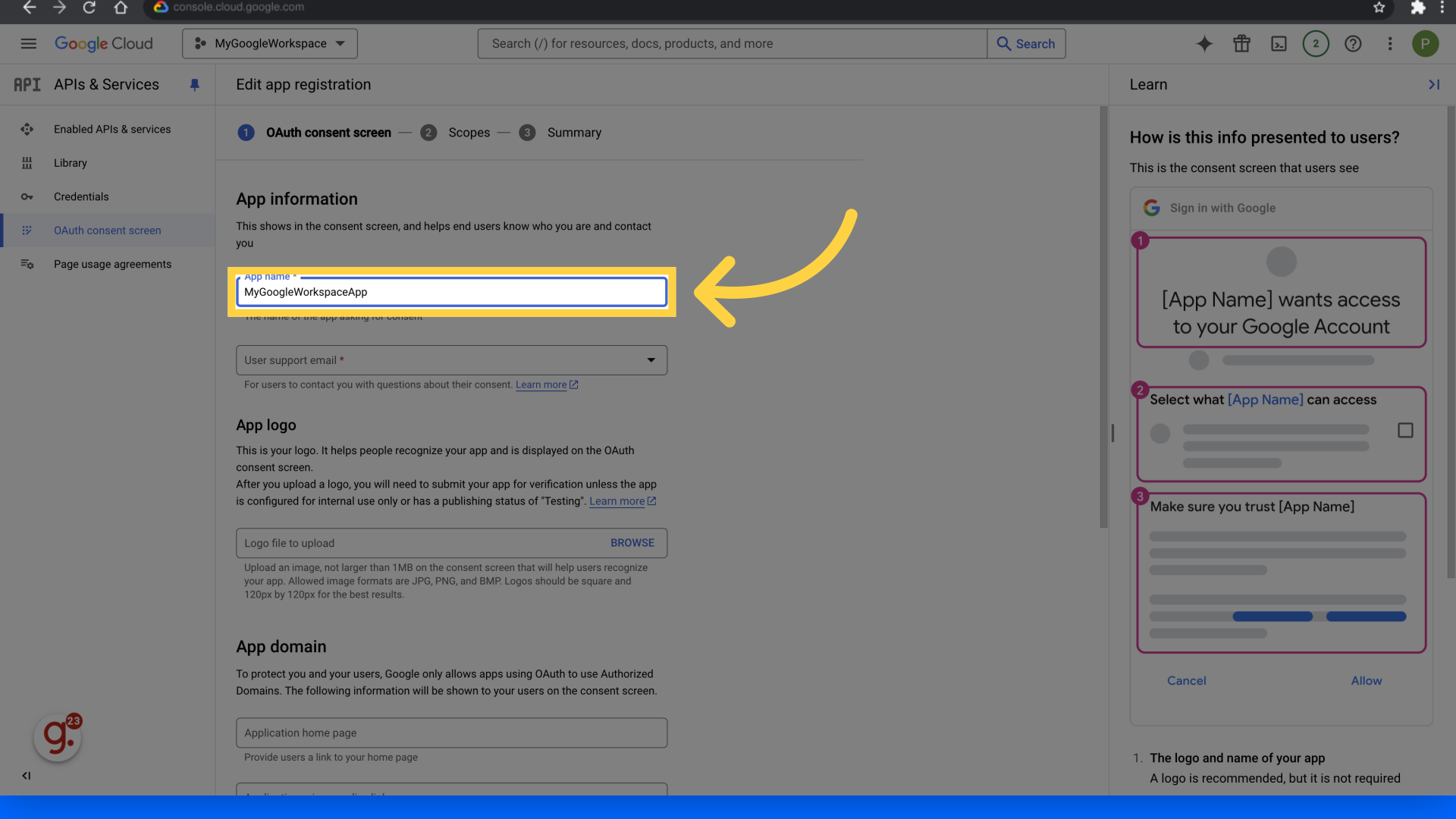The width and height of the screenshot is (1456, 819).
Task: Click the Library grid icon
Action: (x=27, y=163)
